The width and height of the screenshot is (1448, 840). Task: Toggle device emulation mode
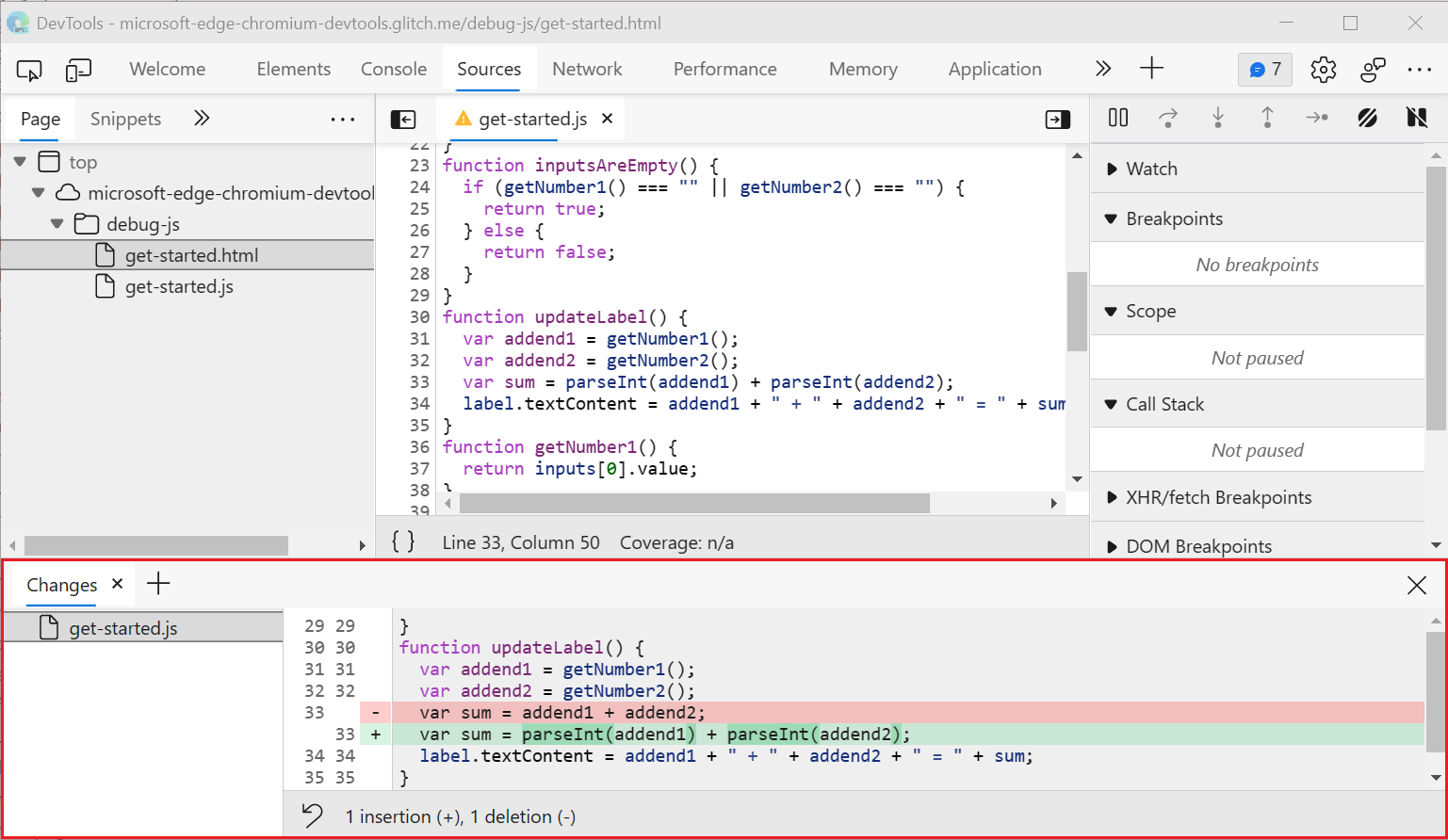click(79, 70)
